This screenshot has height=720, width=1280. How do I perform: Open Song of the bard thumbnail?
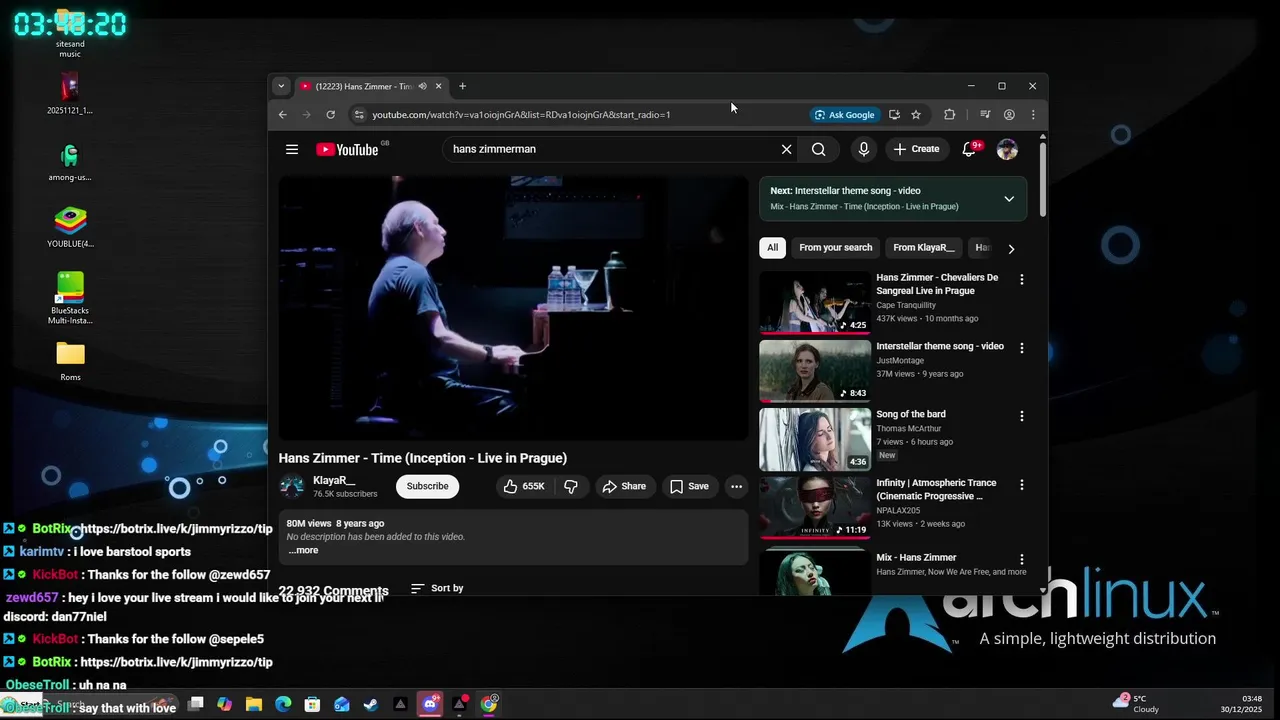coord(814,439)
